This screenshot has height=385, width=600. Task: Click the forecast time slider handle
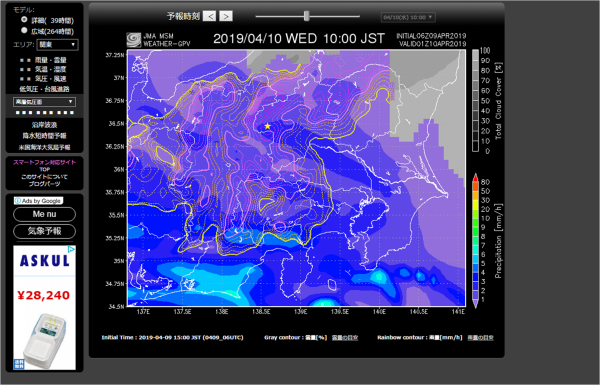pos(307,16)
